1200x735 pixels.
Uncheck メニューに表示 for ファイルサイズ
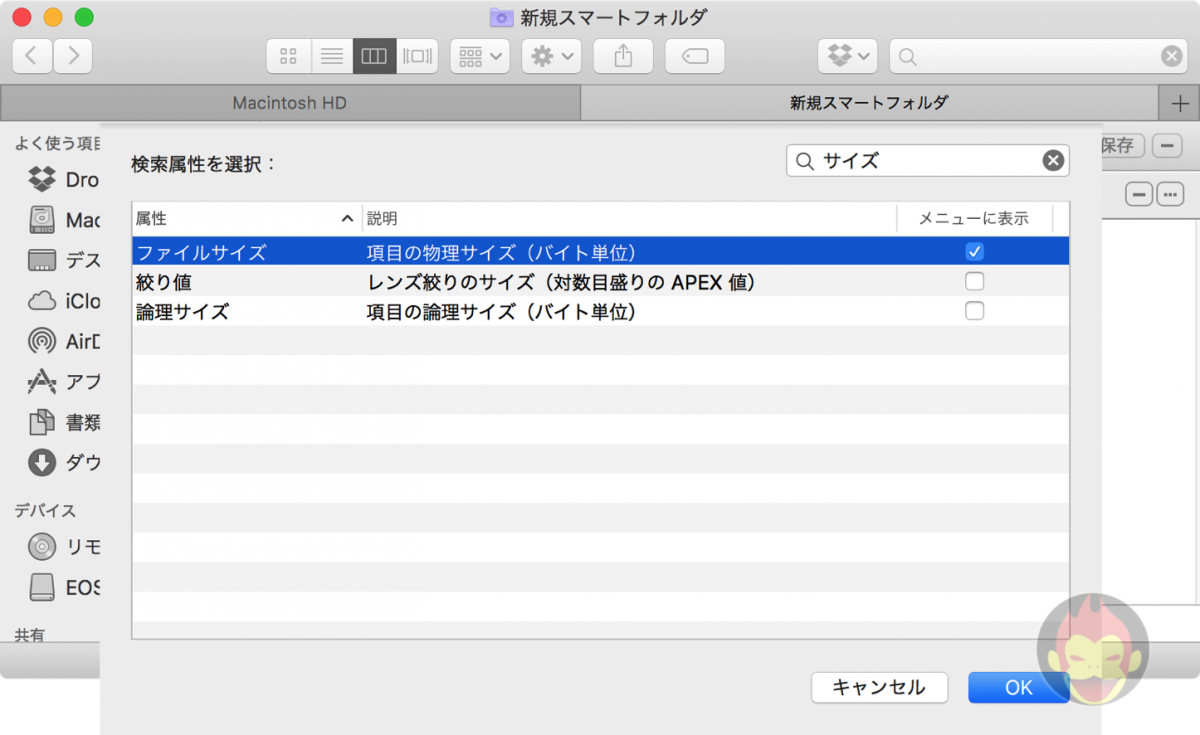(x=974, y=251)
